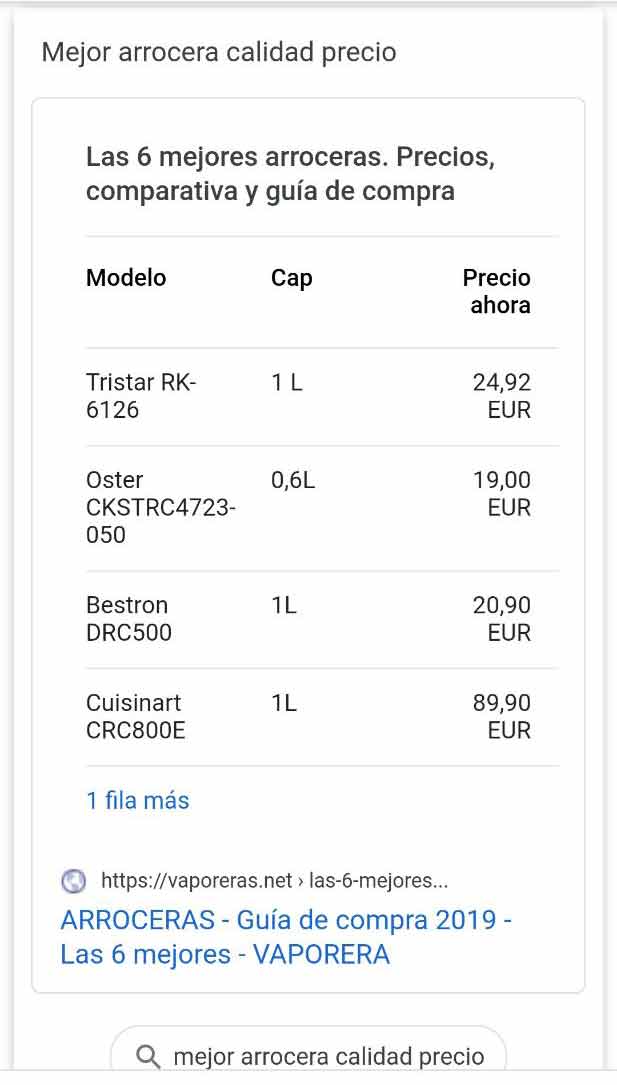Image resolution: width=617 pixels, height=1085 pixels.
Task: Select the Oster CKSTRC4723-050 model cell
Action: click(x=160, y=507)
